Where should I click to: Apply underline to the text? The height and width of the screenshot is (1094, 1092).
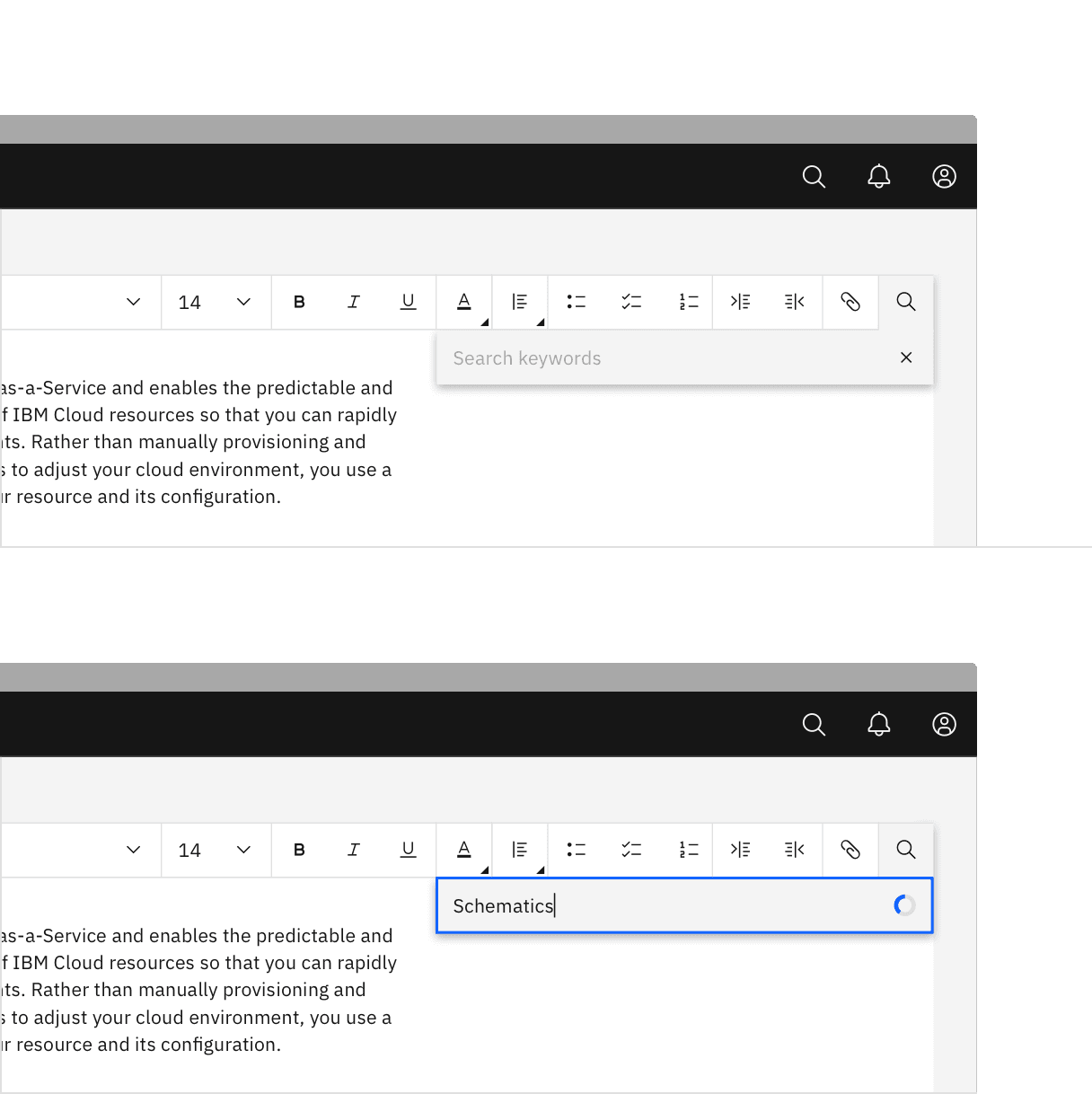coord(409,302)
